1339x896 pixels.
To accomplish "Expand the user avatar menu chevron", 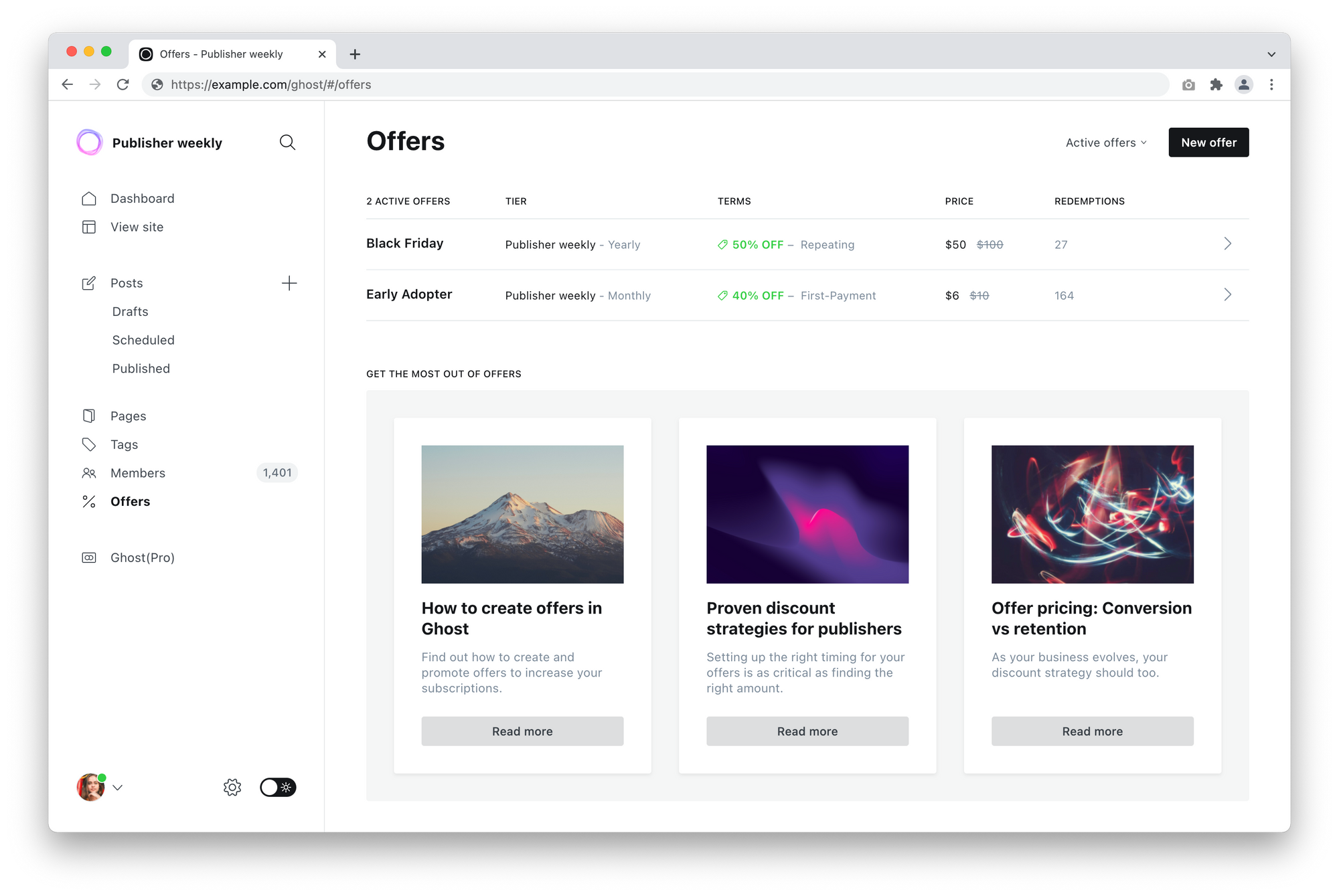I will (118, 788).
